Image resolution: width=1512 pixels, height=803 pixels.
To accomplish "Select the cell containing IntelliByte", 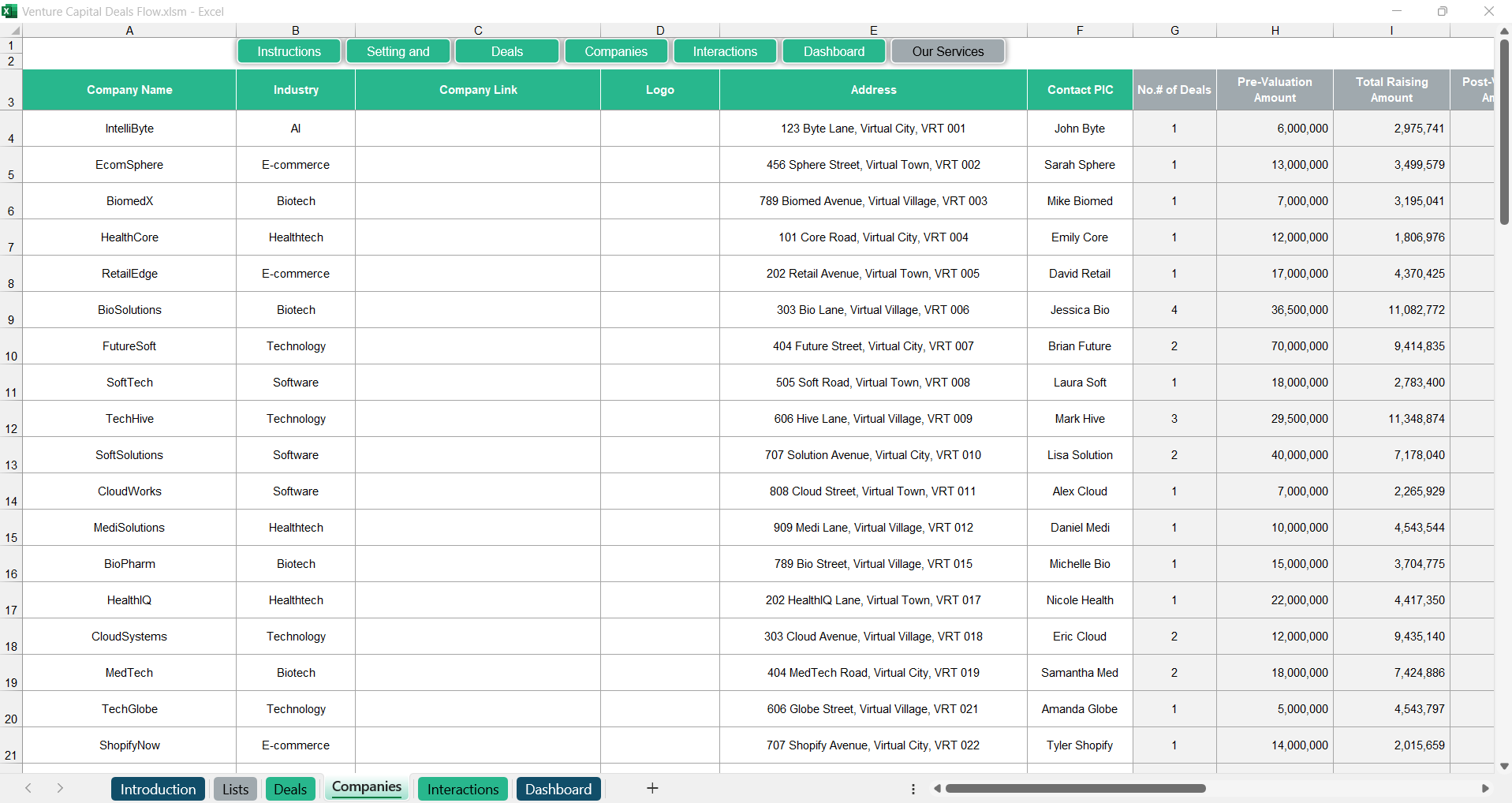I will pos(129,128).
